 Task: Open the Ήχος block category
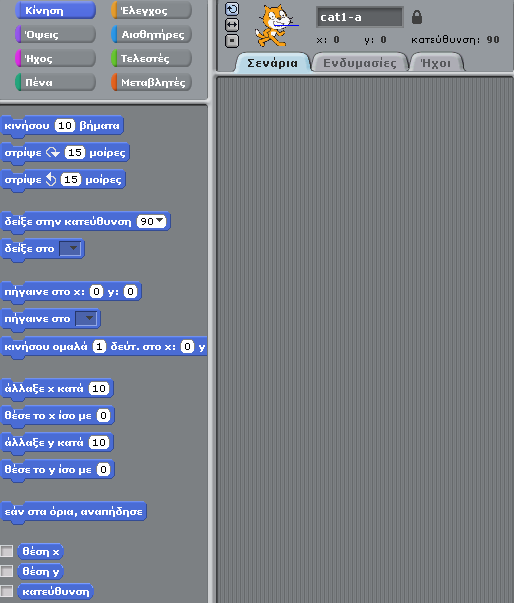[55, 58]
